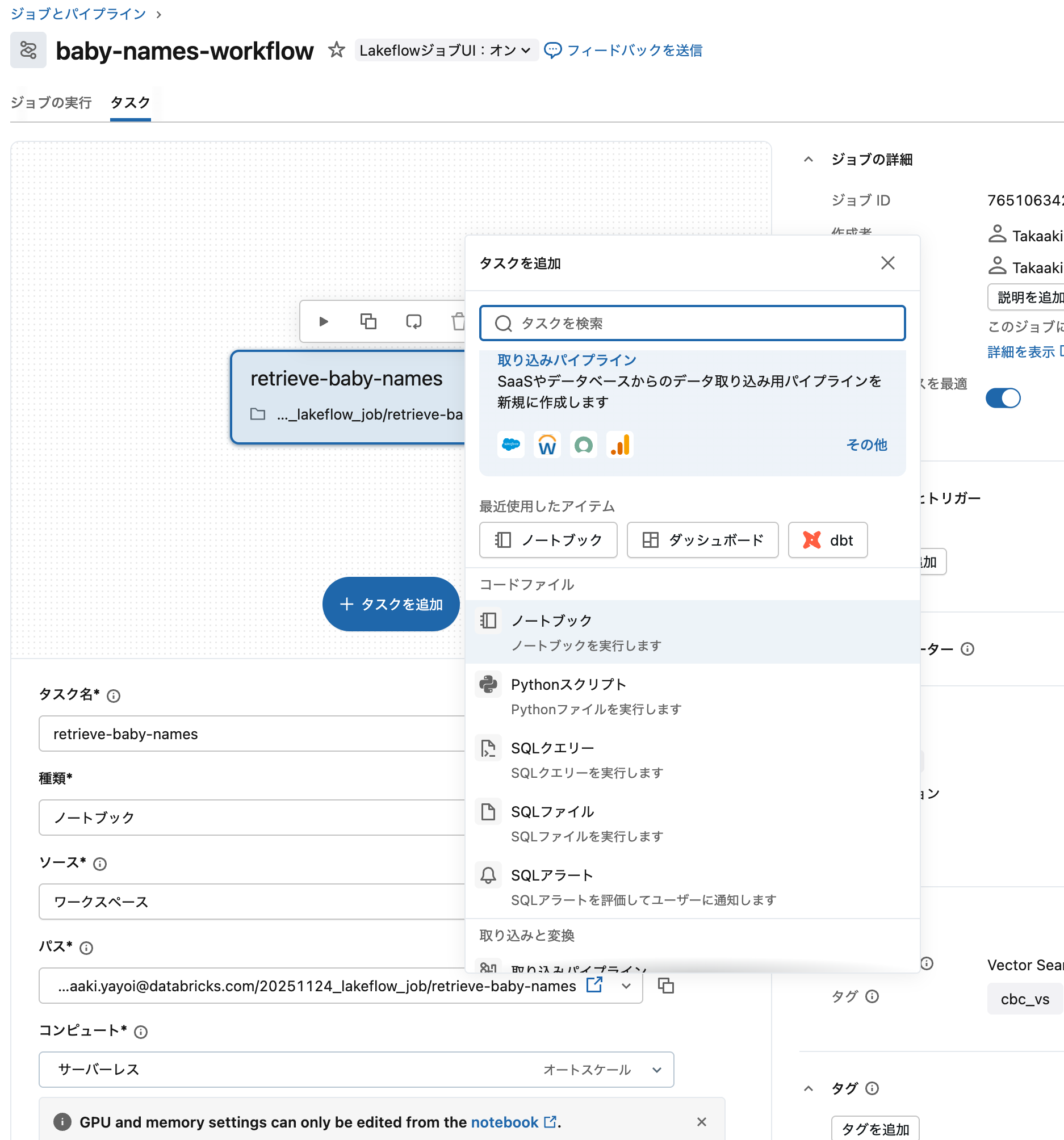
Task: Expand the notebook path chevron dropdown
Action: [626, 986]
